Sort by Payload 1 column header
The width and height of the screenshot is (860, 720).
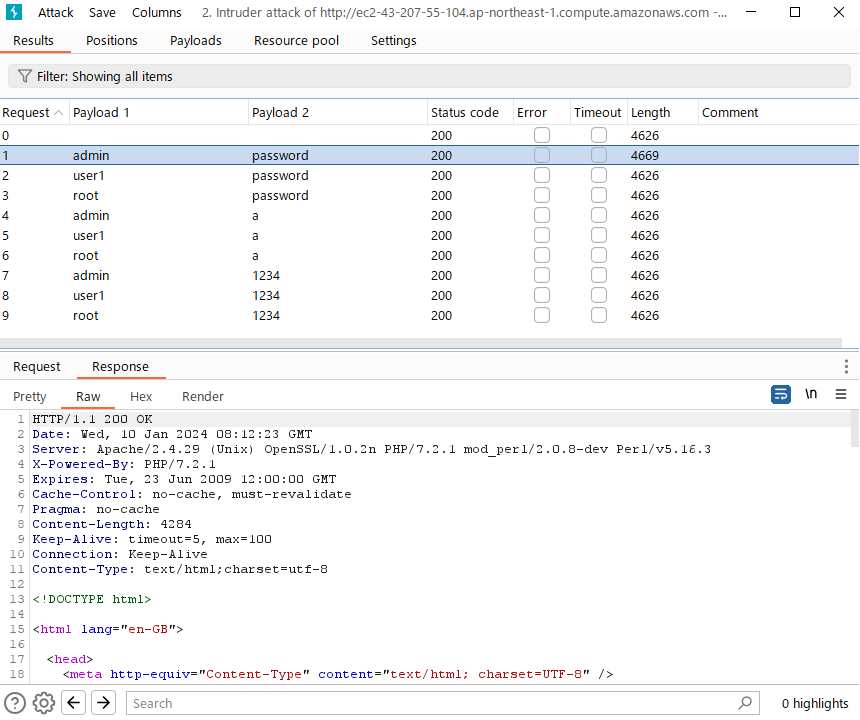[x=159, y=112]
